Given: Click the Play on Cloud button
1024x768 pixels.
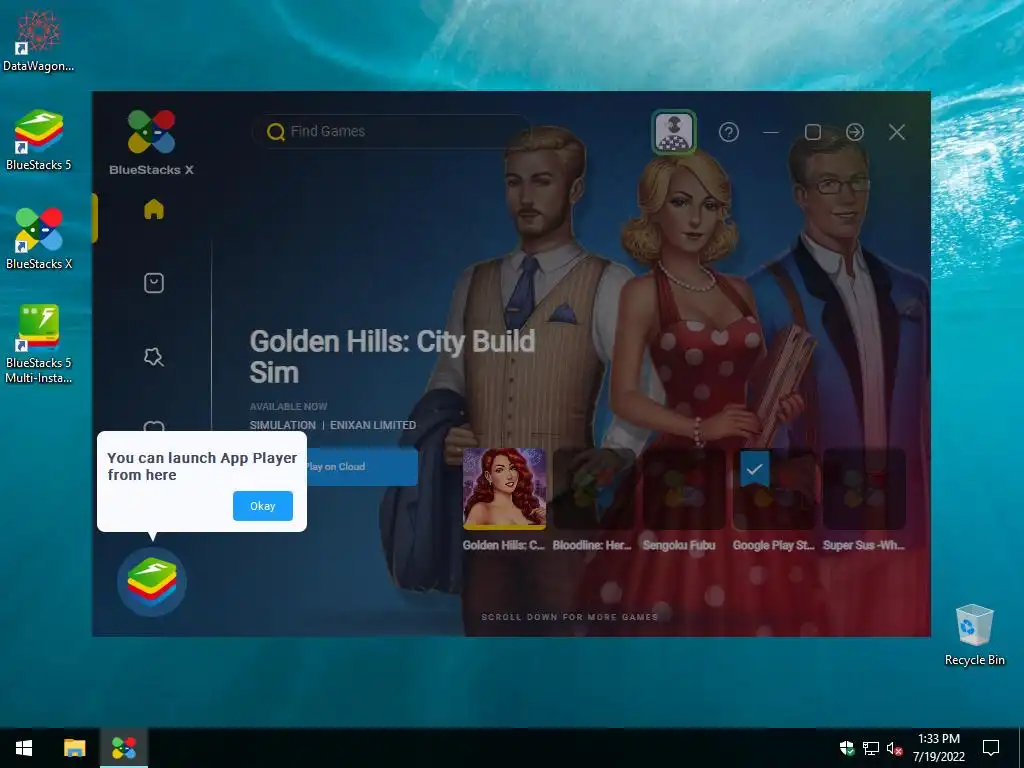Looking at the screenshot, I should pyautogui.click(x=361, y=466).
